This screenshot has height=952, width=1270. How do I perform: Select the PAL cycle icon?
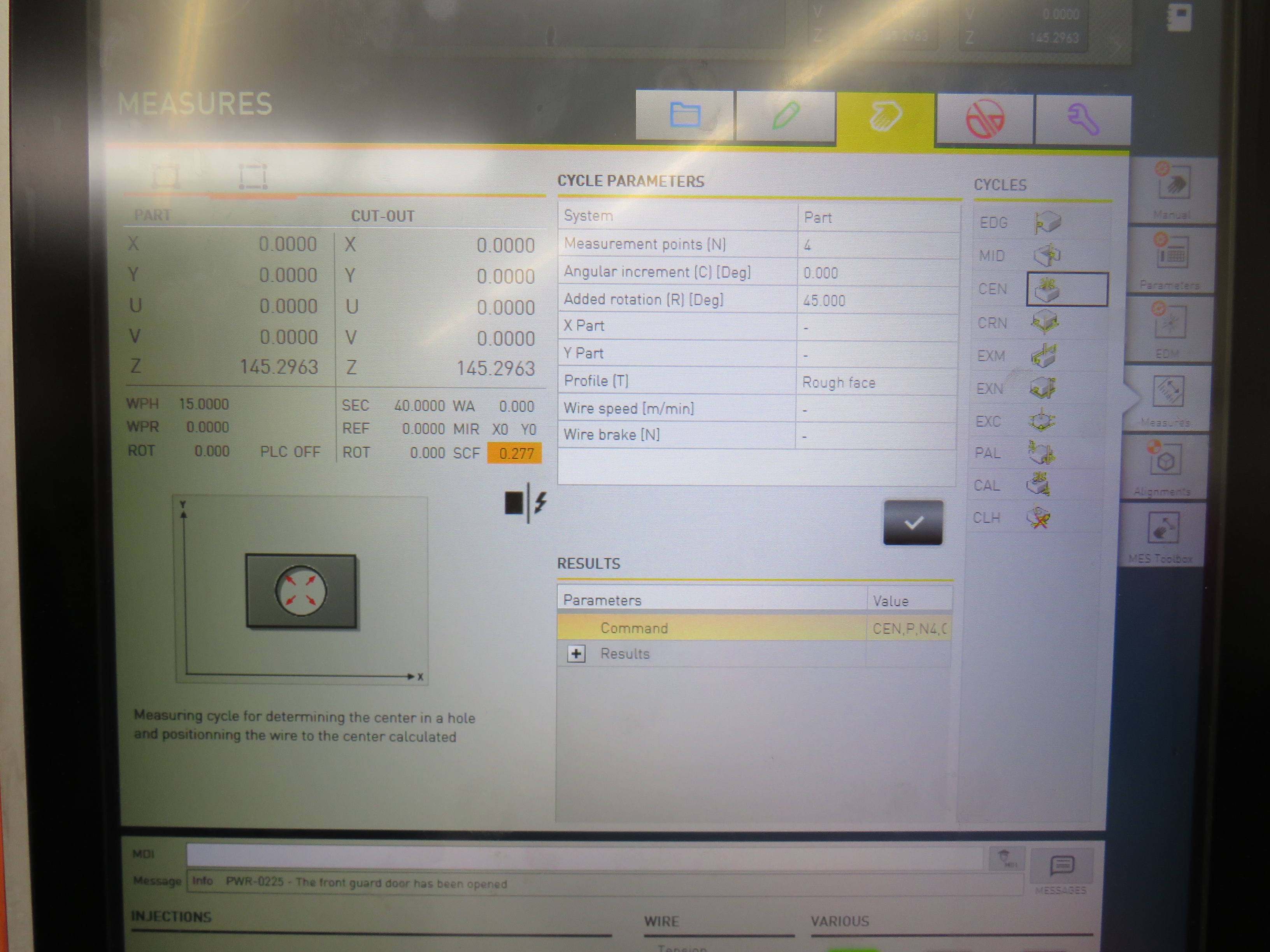[x=1041, y=453]
